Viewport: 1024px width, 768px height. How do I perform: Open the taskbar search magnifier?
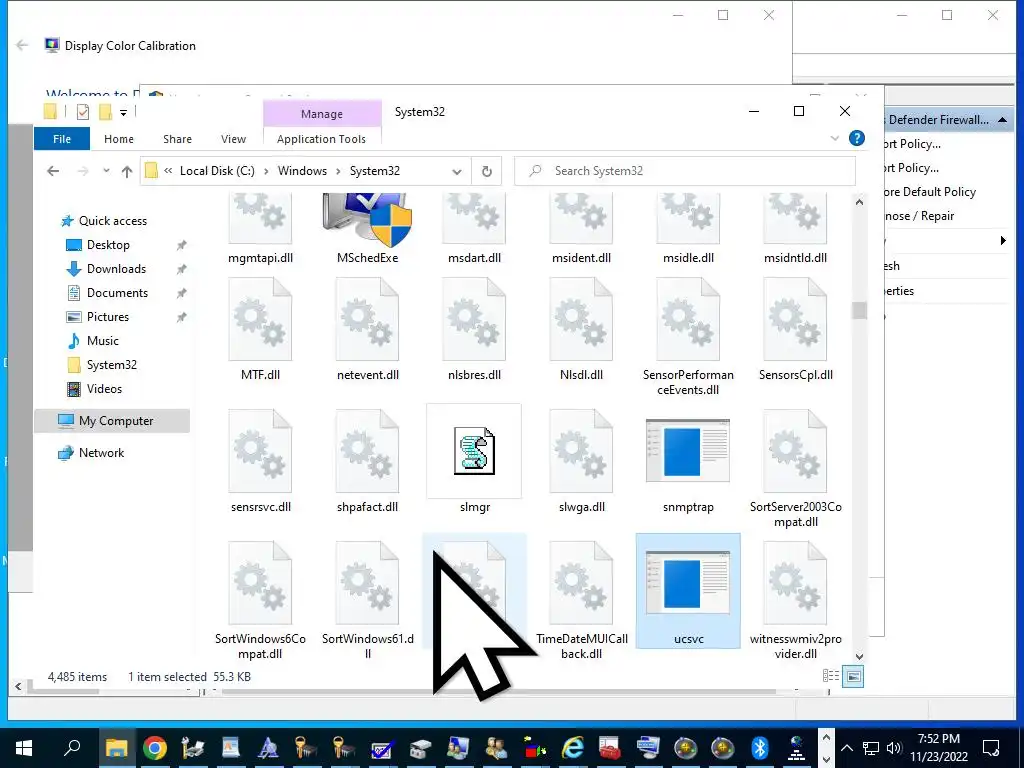click(x=72, y=748)
